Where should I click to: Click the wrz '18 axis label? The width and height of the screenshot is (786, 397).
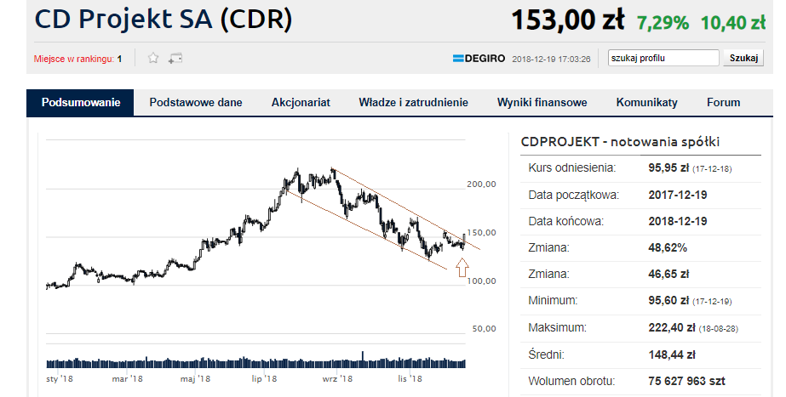(x=337, y=379)
